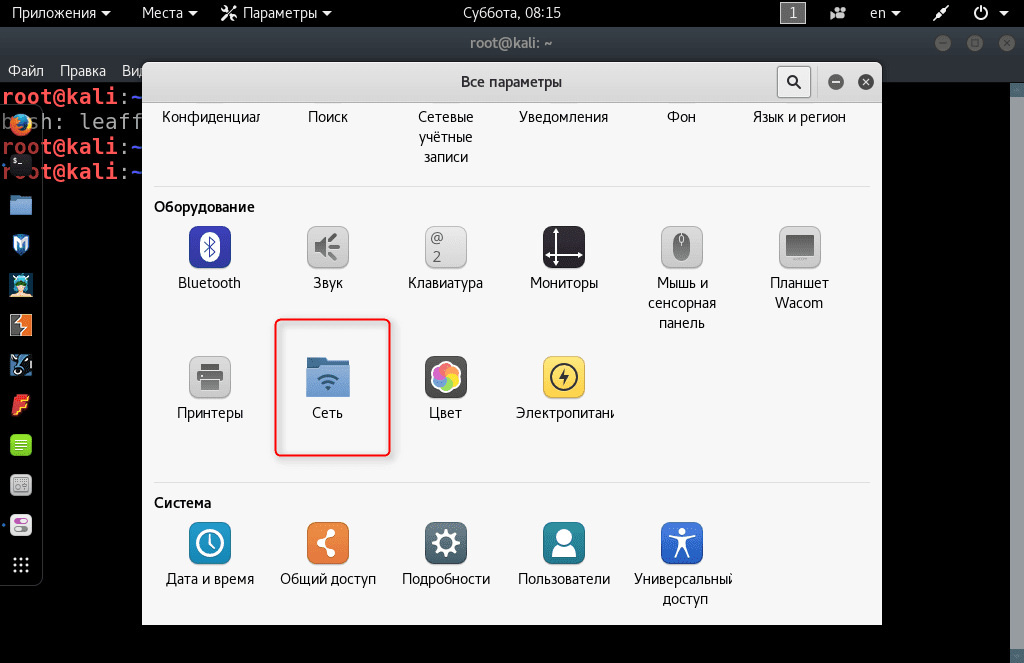Open Планшет Wacom settings
This screenshot has height=663, width=1024.
pyautogui.click(x=799, y=268)
